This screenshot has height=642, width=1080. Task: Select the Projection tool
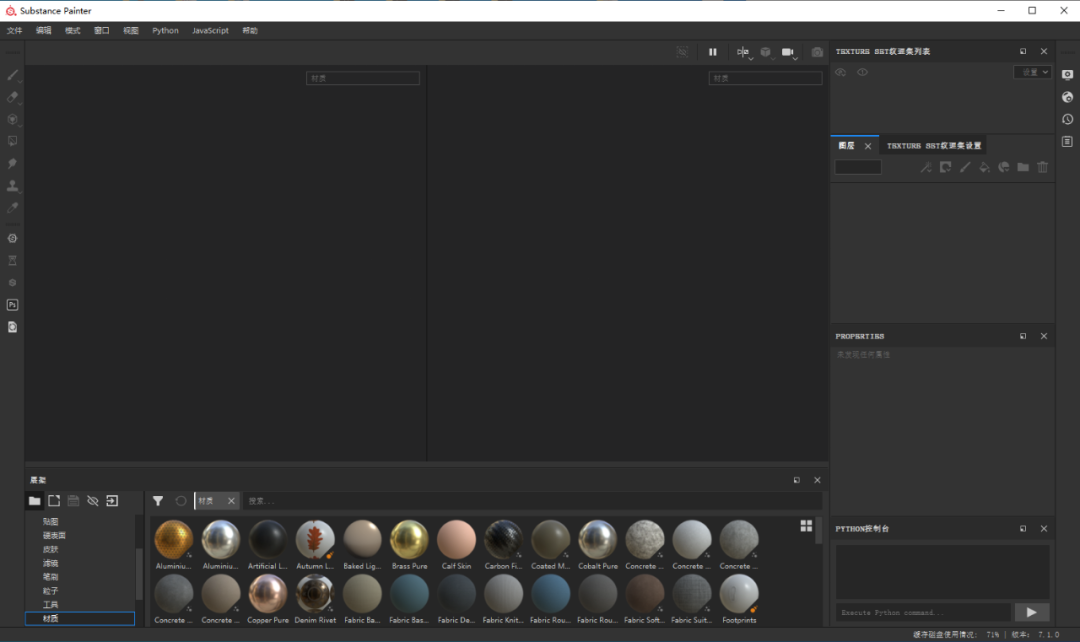(x=12, y=119)
